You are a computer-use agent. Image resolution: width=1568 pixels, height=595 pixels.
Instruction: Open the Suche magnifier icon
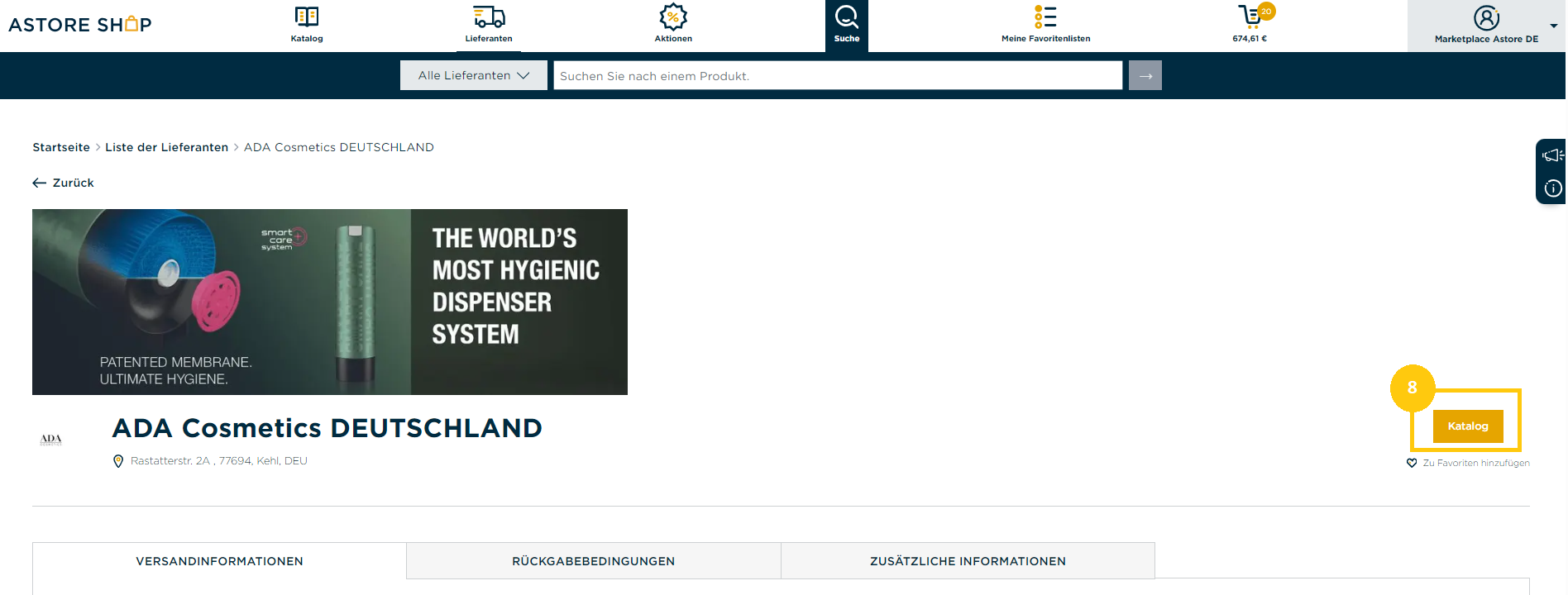(x=847, y=17)
